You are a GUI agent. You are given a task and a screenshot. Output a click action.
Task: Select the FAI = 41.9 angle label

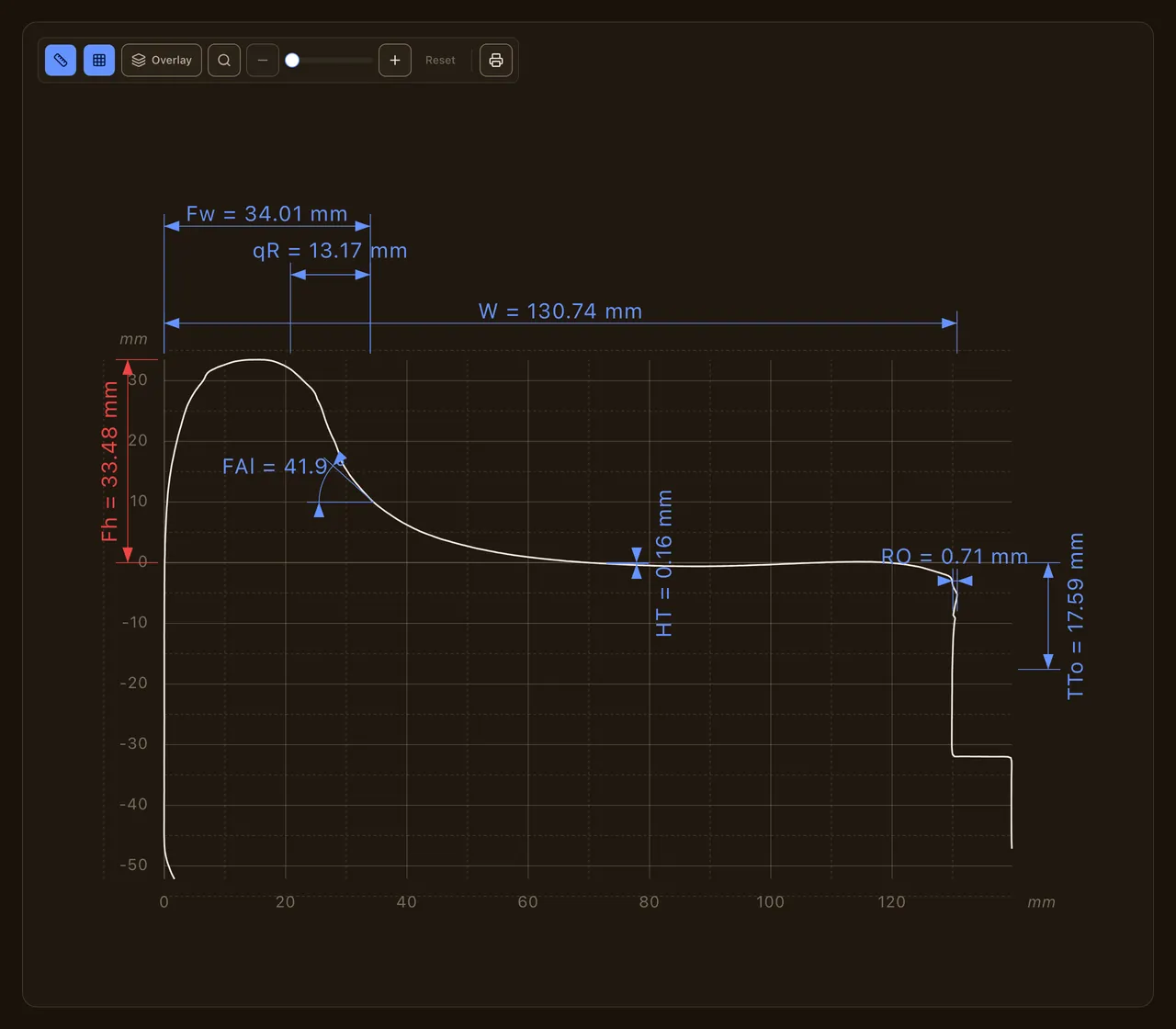(x=276, y=467)
